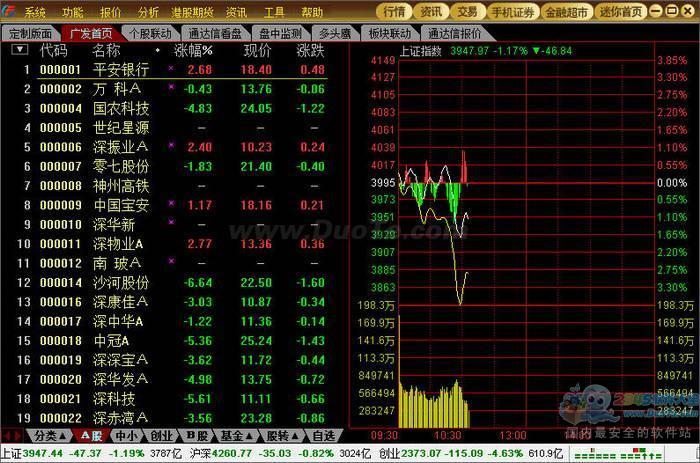This screenshot has height=463, width=700.
Task: Open the 系统 menu
Action: pyautogui.click(x=35, y=13)
